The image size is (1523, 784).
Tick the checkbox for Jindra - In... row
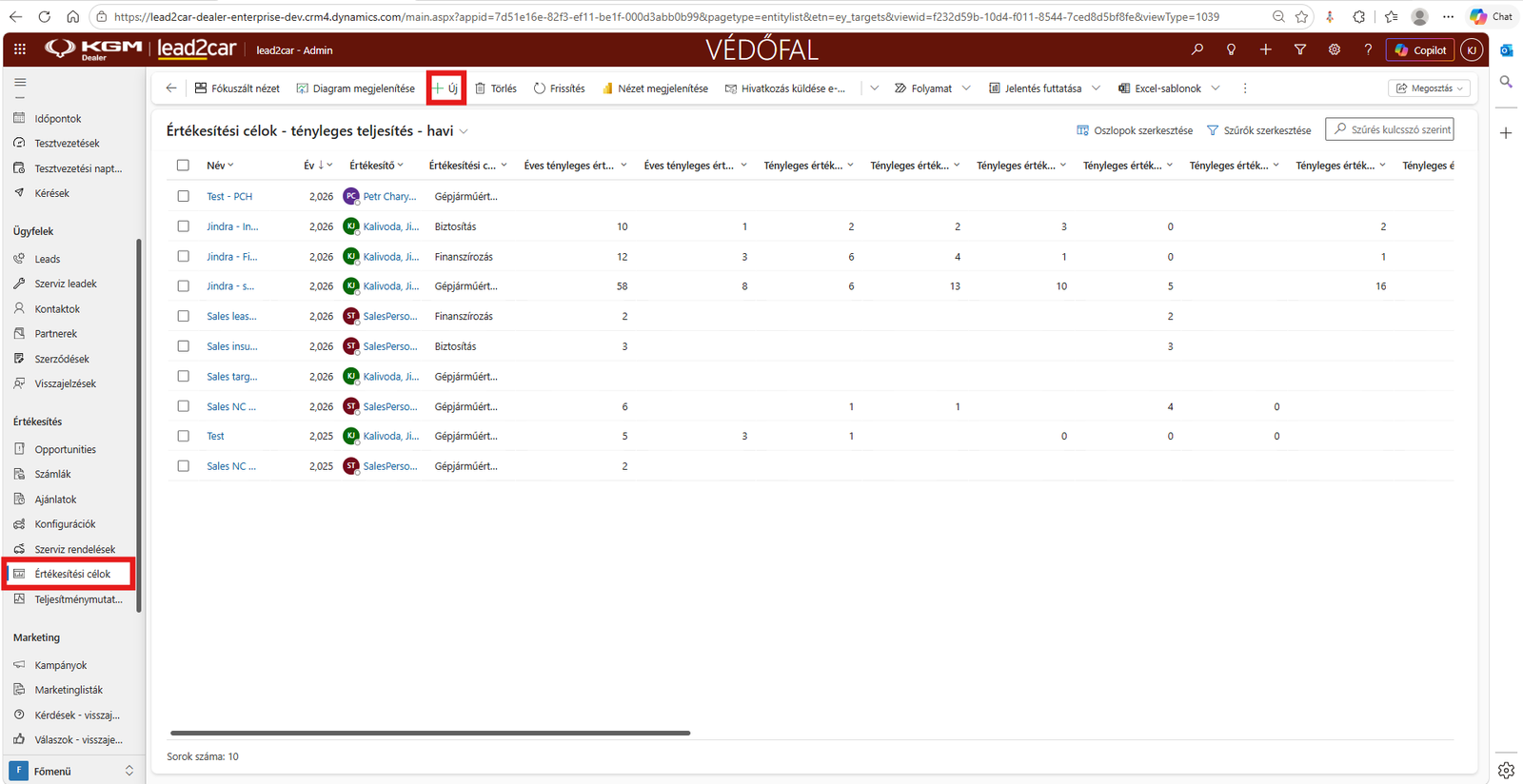[x=183, y=226]
